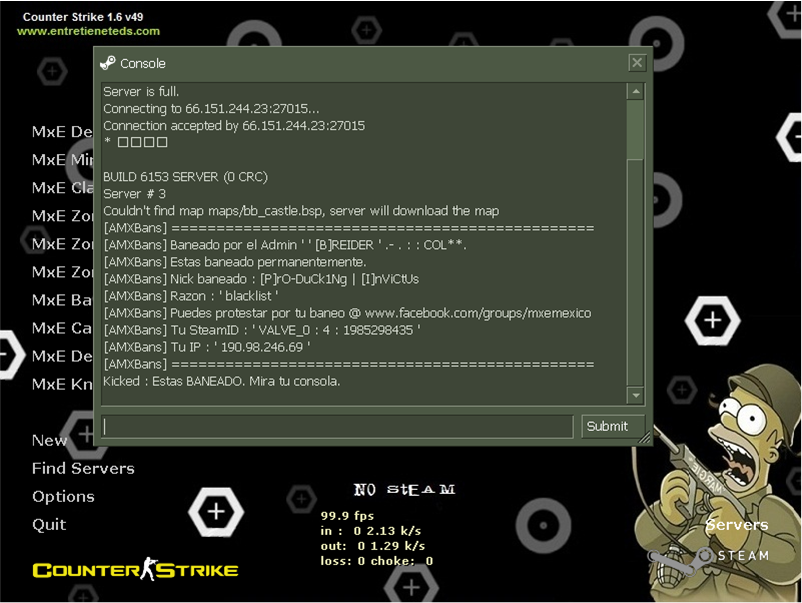Click the "Tu IP" console line
The height and width of the screenshot is (603, 802).
tap(207, 347)
